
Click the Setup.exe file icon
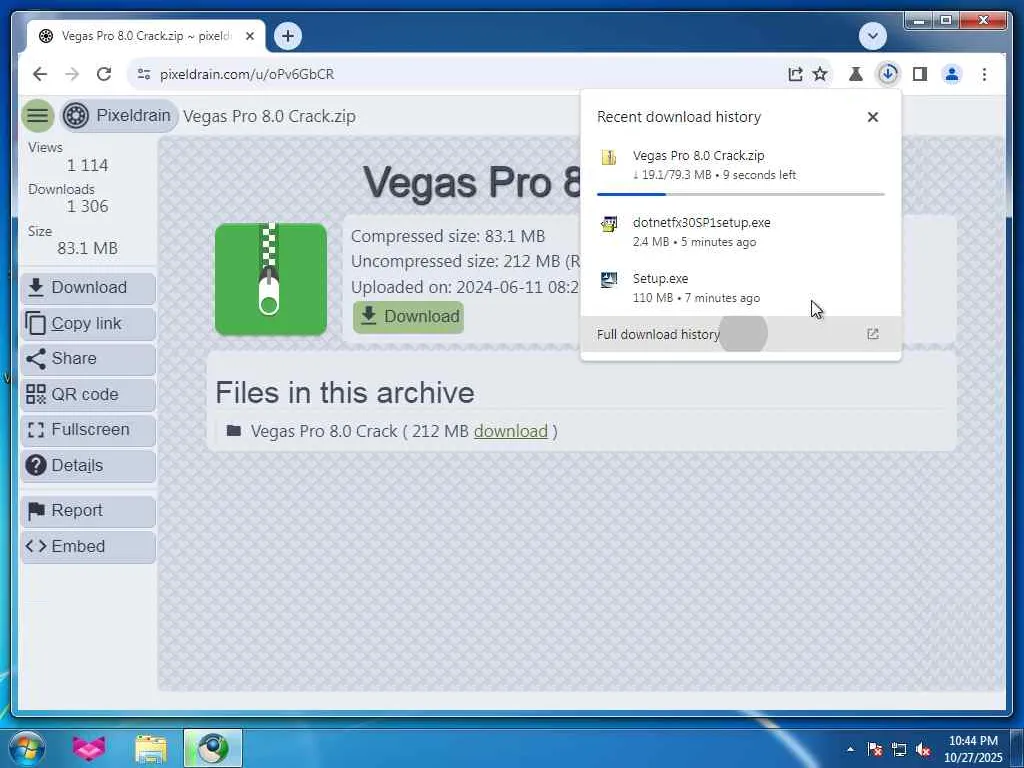click(609, 280)
